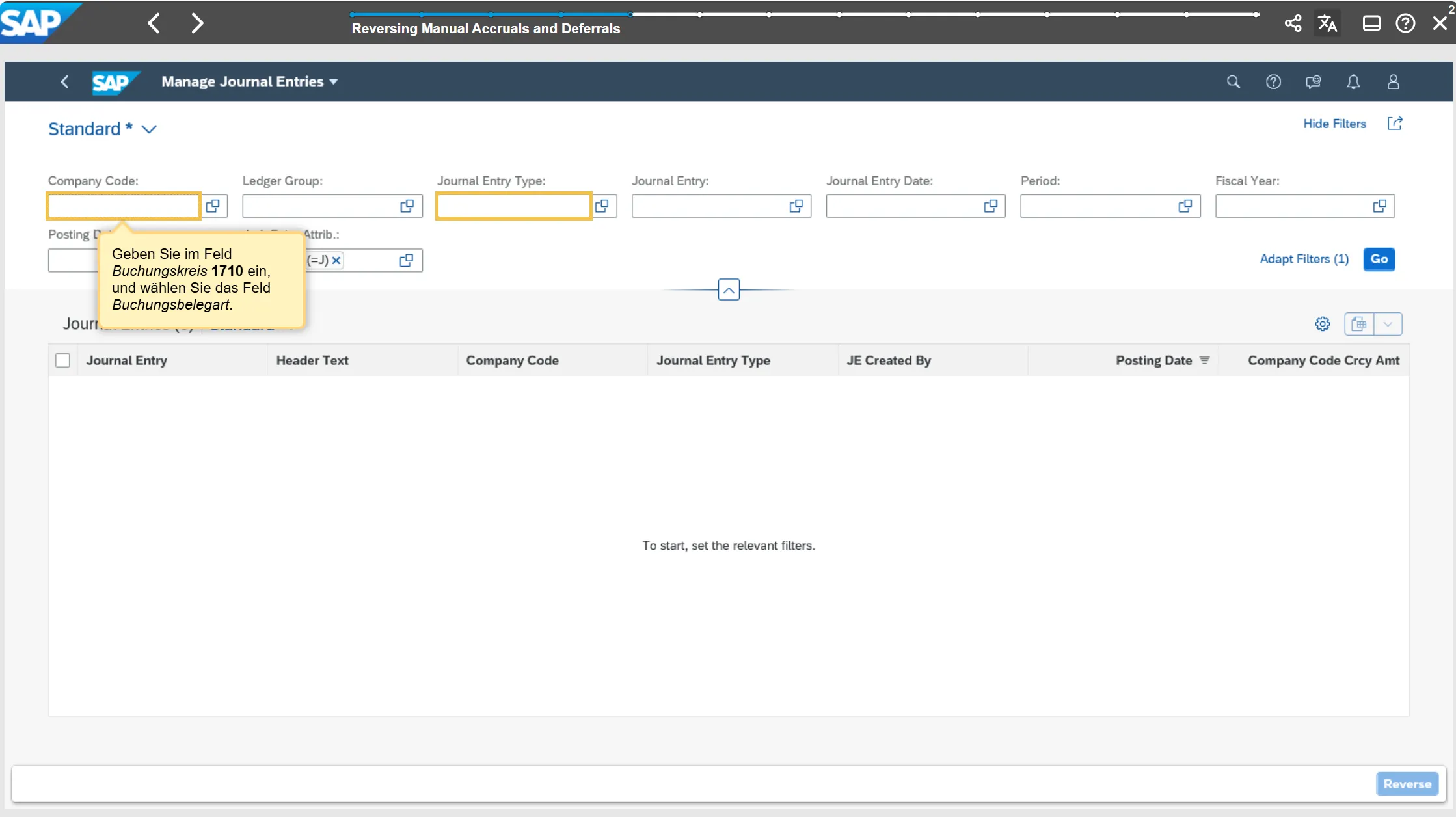
Task: Expand the Standard variant dropdown
Action: click(x=149, y=129)
